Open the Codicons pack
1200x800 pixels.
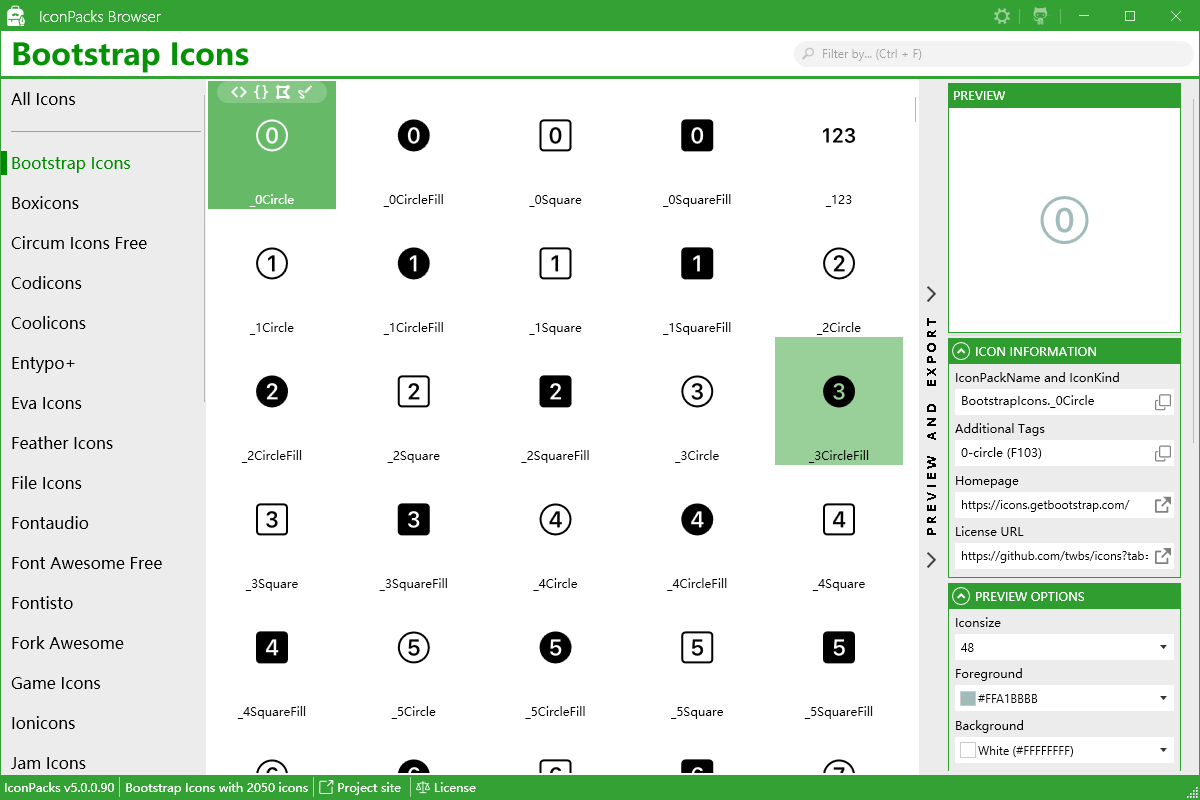coord(103,283)
